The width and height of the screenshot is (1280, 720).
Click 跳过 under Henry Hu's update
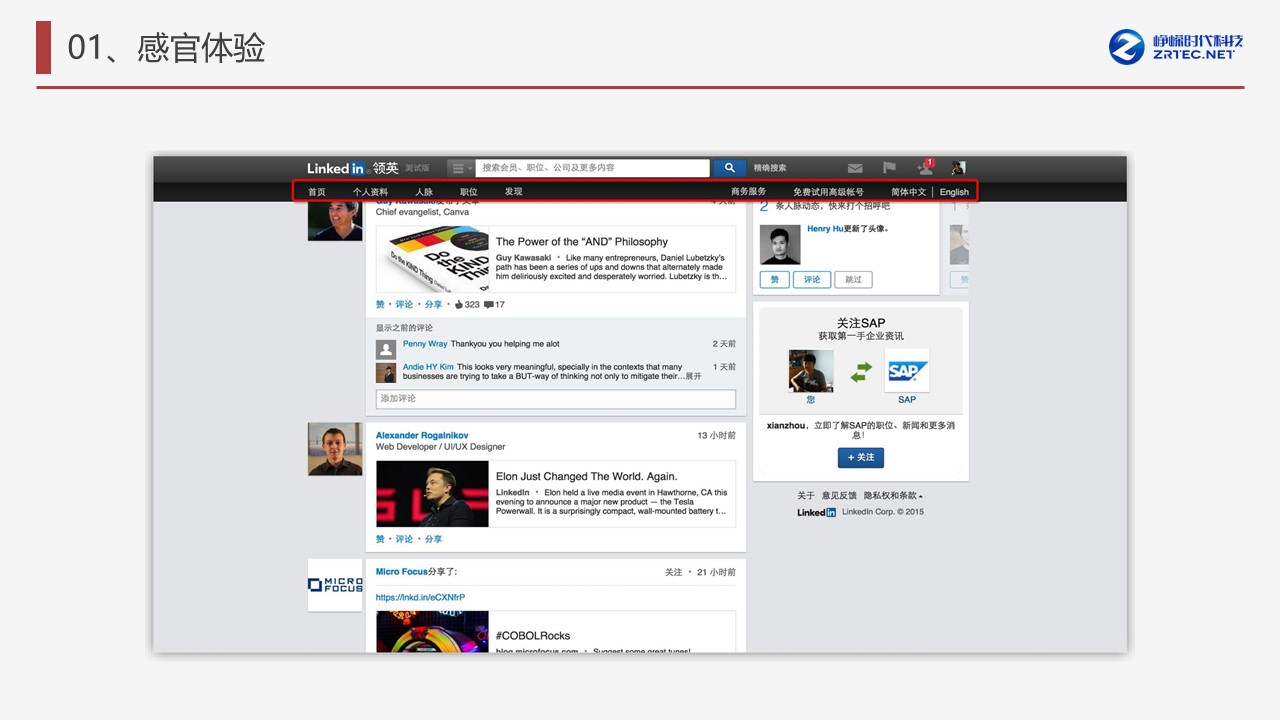pyautogui.click(x=853, y=280)
